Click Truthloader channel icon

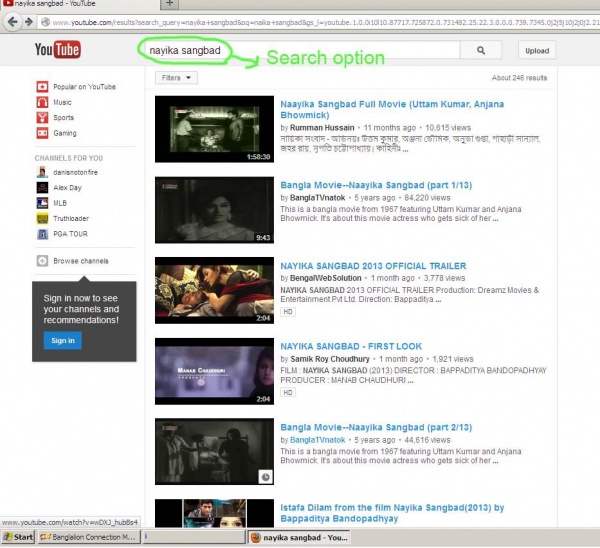[42, 219]
